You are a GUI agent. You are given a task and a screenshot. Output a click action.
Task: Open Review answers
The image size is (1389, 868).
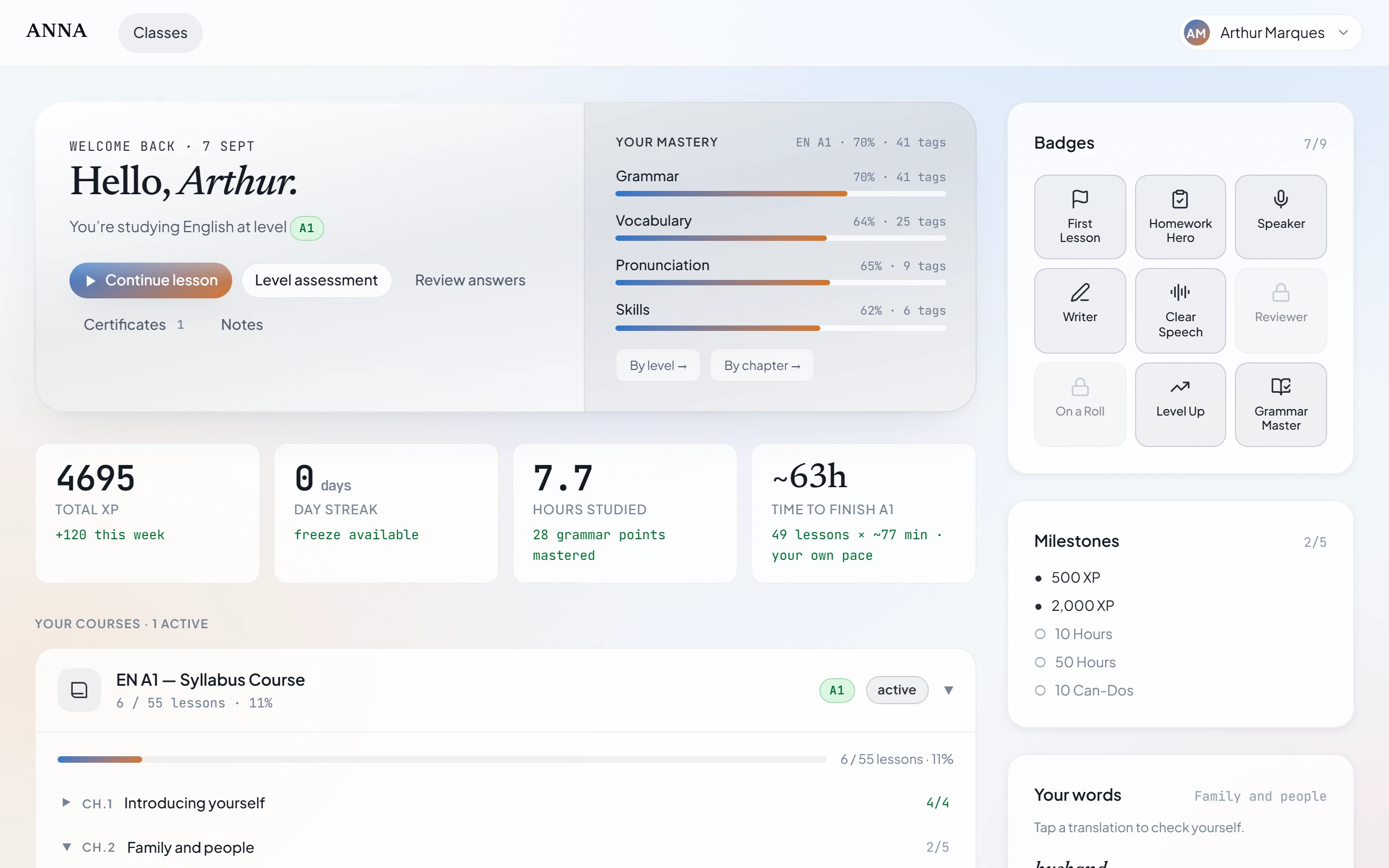tap(470, 280)
